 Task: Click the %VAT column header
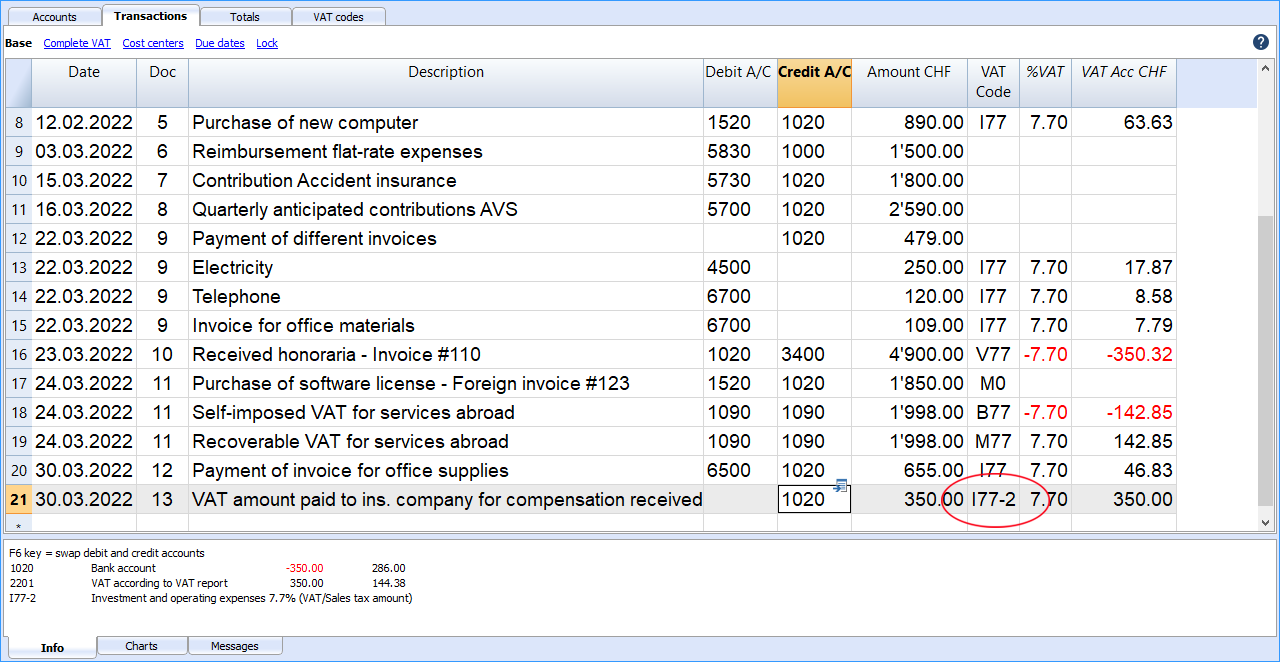(x=1045, y=83)
